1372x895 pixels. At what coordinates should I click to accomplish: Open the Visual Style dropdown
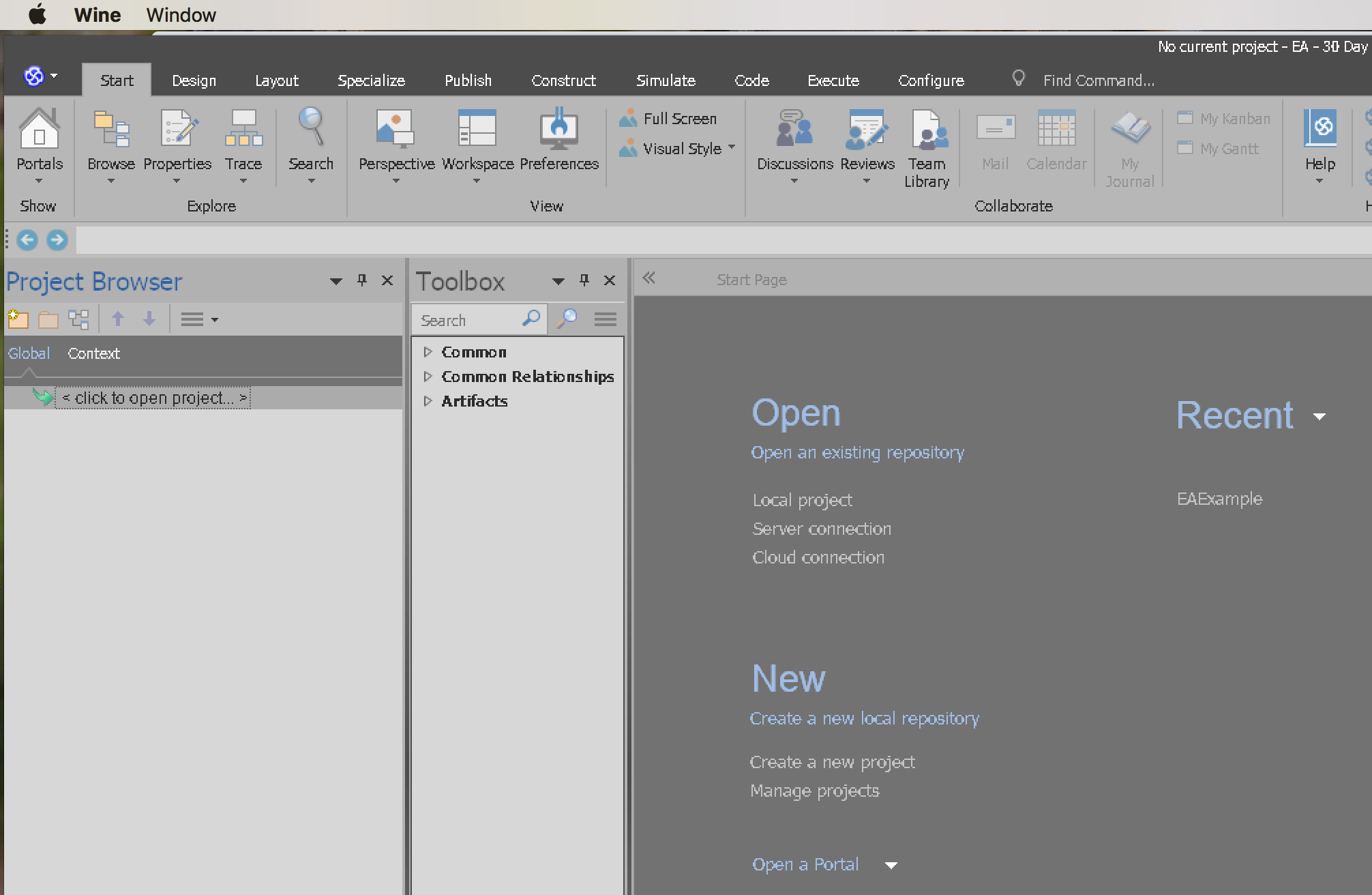(x=678, y=149)
